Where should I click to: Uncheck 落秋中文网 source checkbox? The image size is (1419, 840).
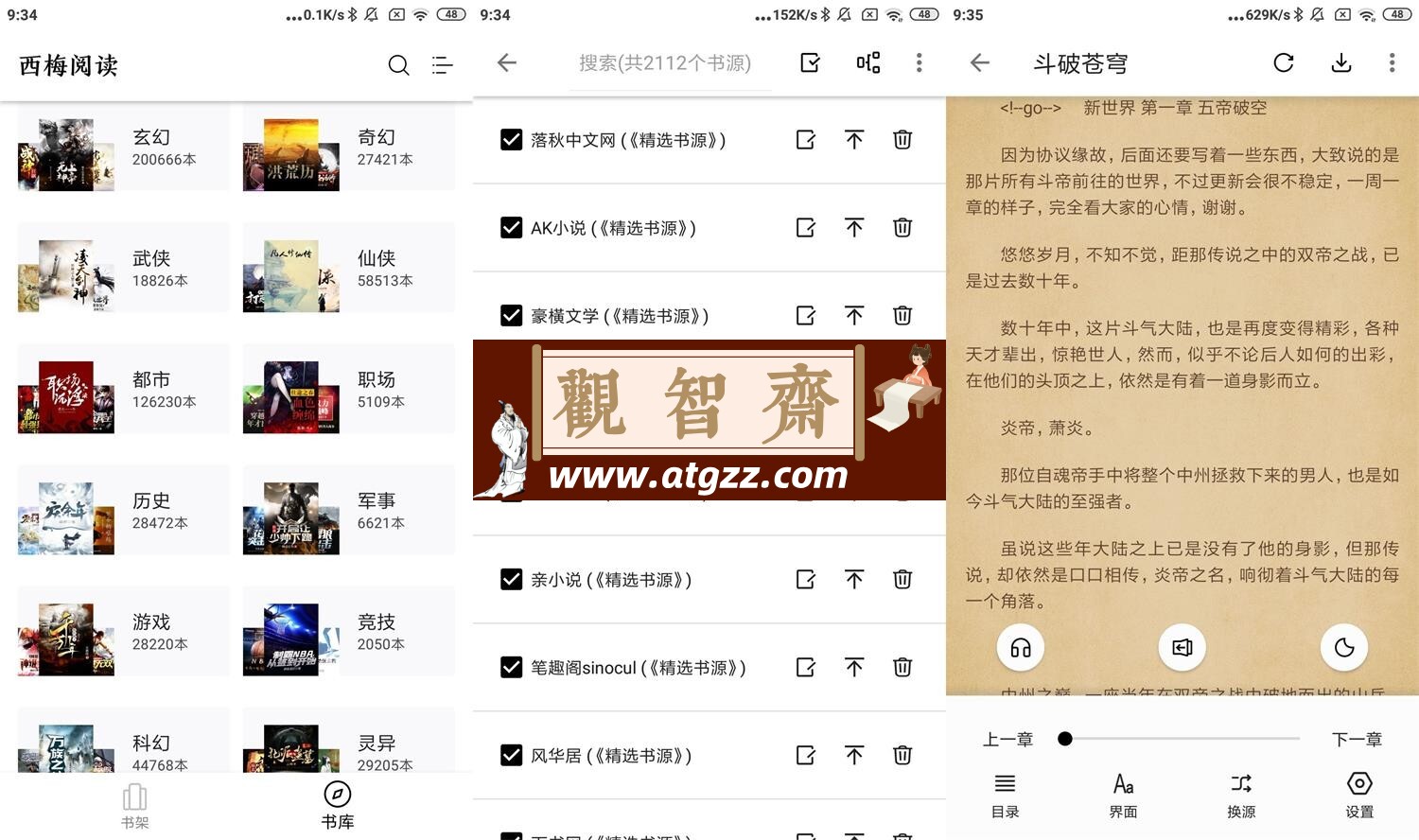(x=511, y=140)
